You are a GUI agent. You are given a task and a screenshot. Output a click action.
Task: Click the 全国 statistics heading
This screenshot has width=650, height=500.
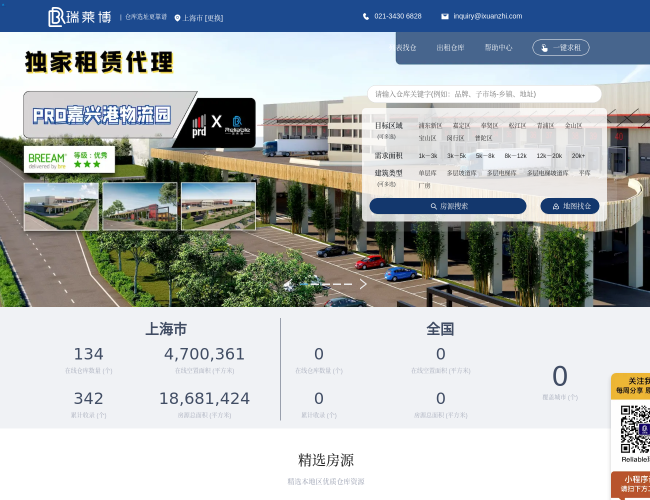click(x=440, y=329)
